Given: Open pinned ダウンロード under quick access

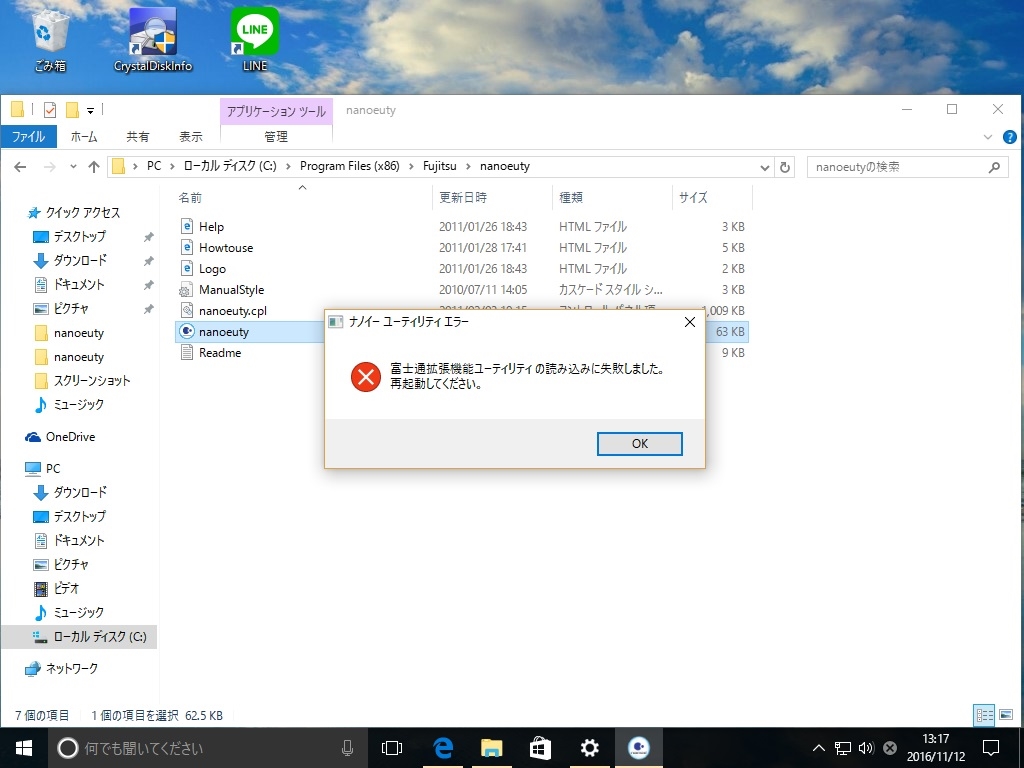Looking at the screenshot, I should (80, 261).
